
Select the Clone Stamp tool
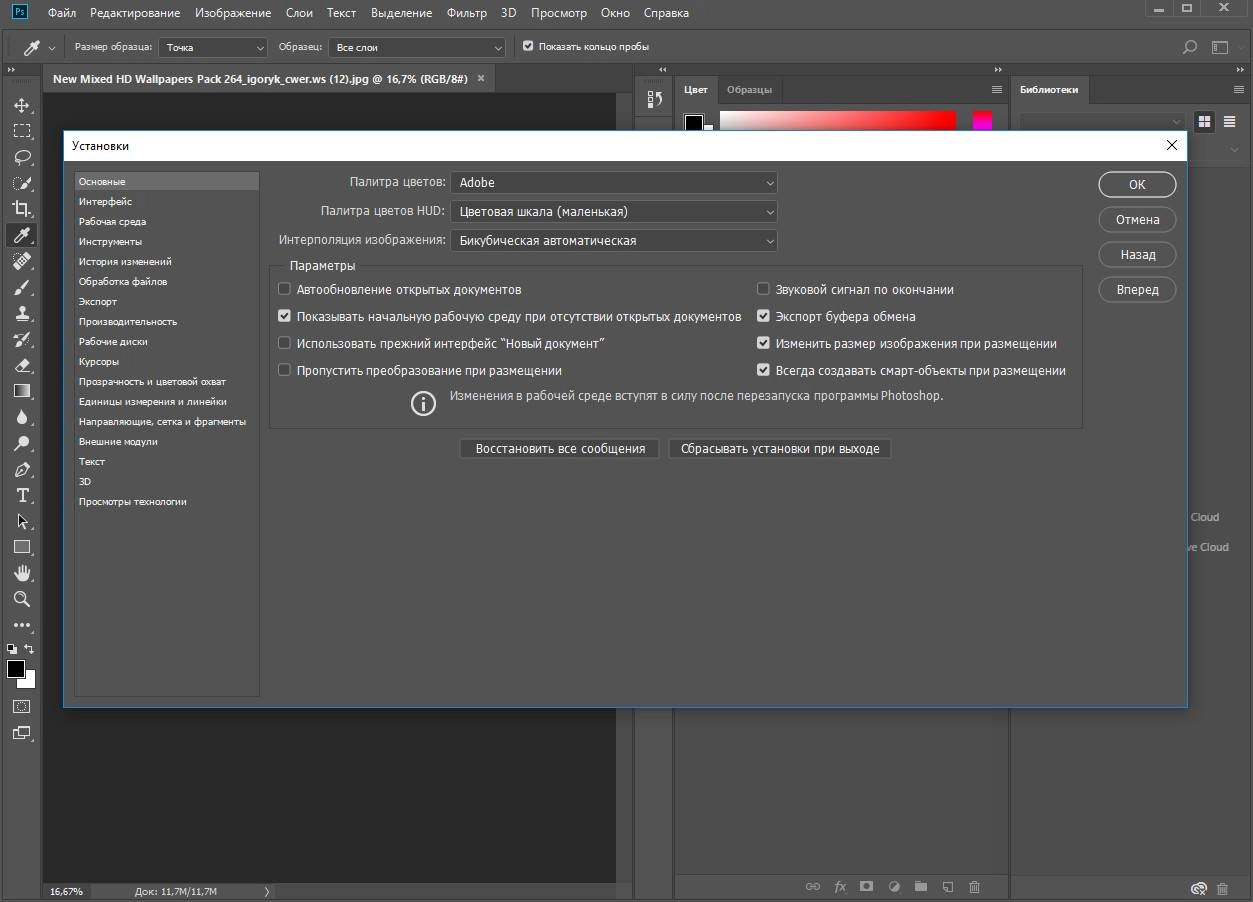point(21,313)
